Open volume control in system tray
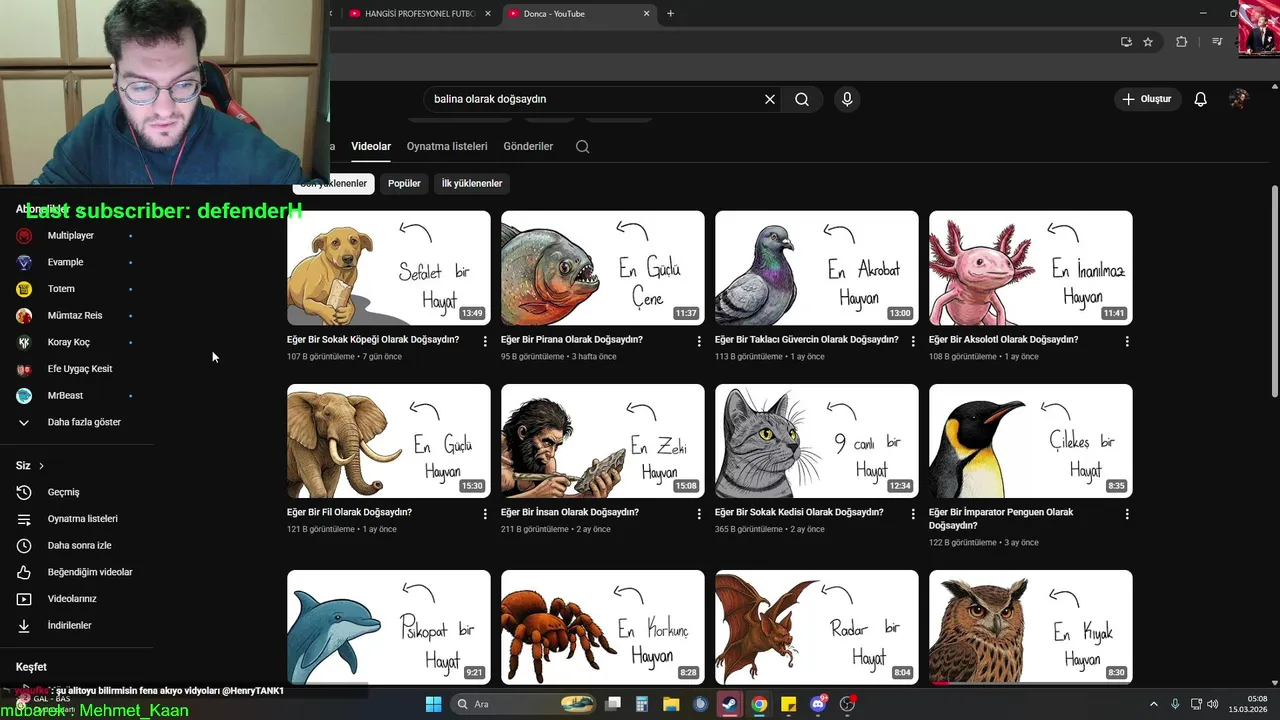Screen dimensions: 1280x720 (1211, 704)
